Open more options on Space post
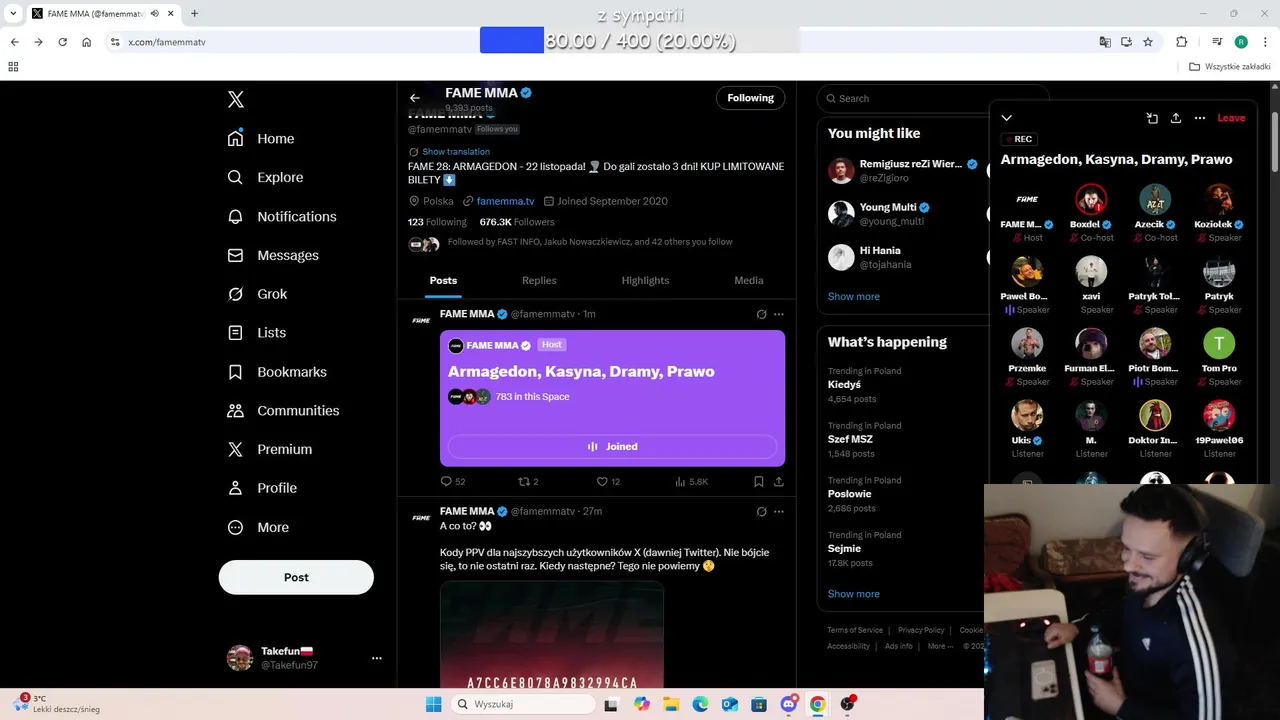This screenshot has width=1280, height=720. 779,314
